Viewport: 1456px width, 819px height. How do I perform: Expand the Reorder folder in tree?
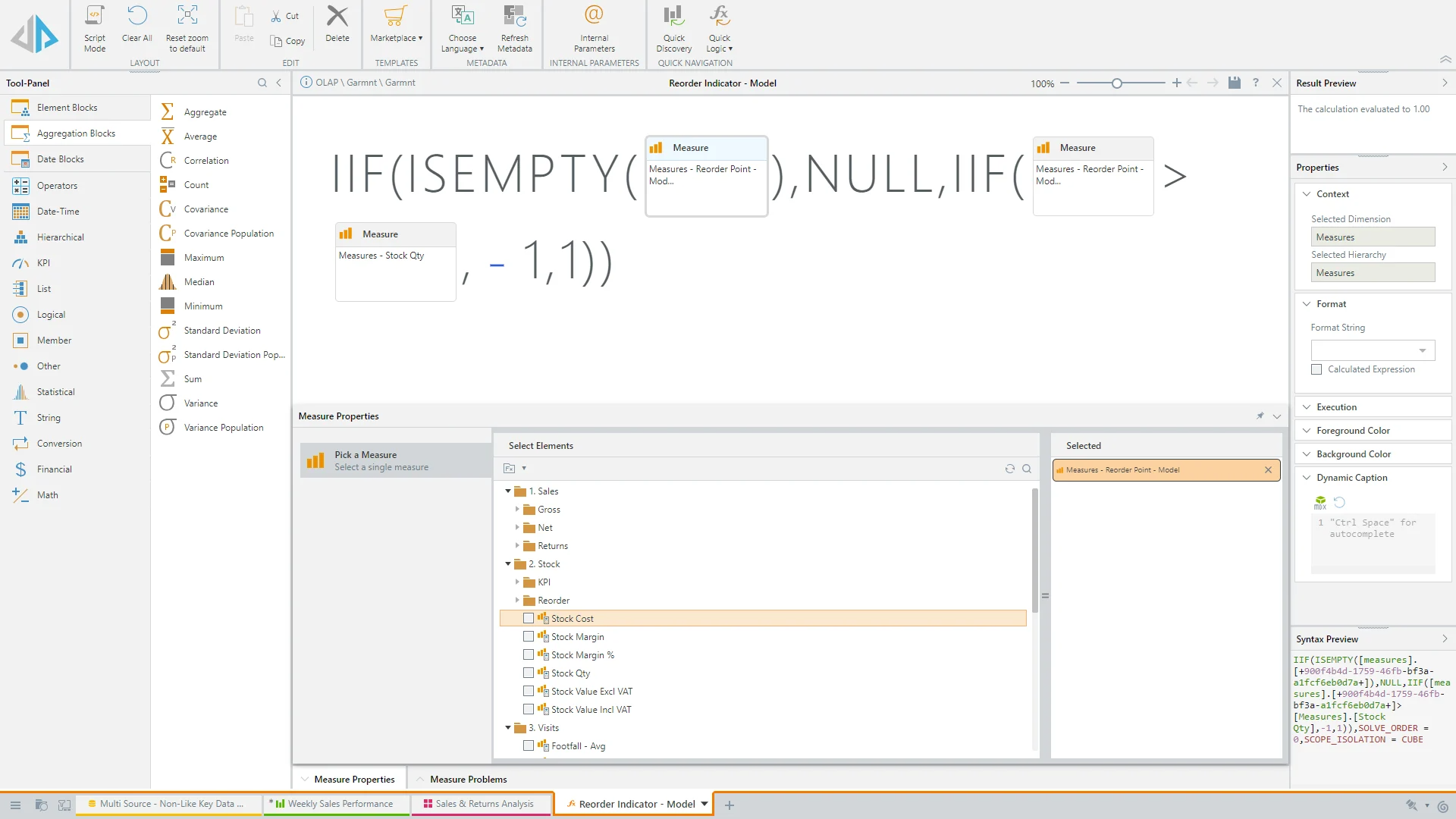tap(518, 600)
